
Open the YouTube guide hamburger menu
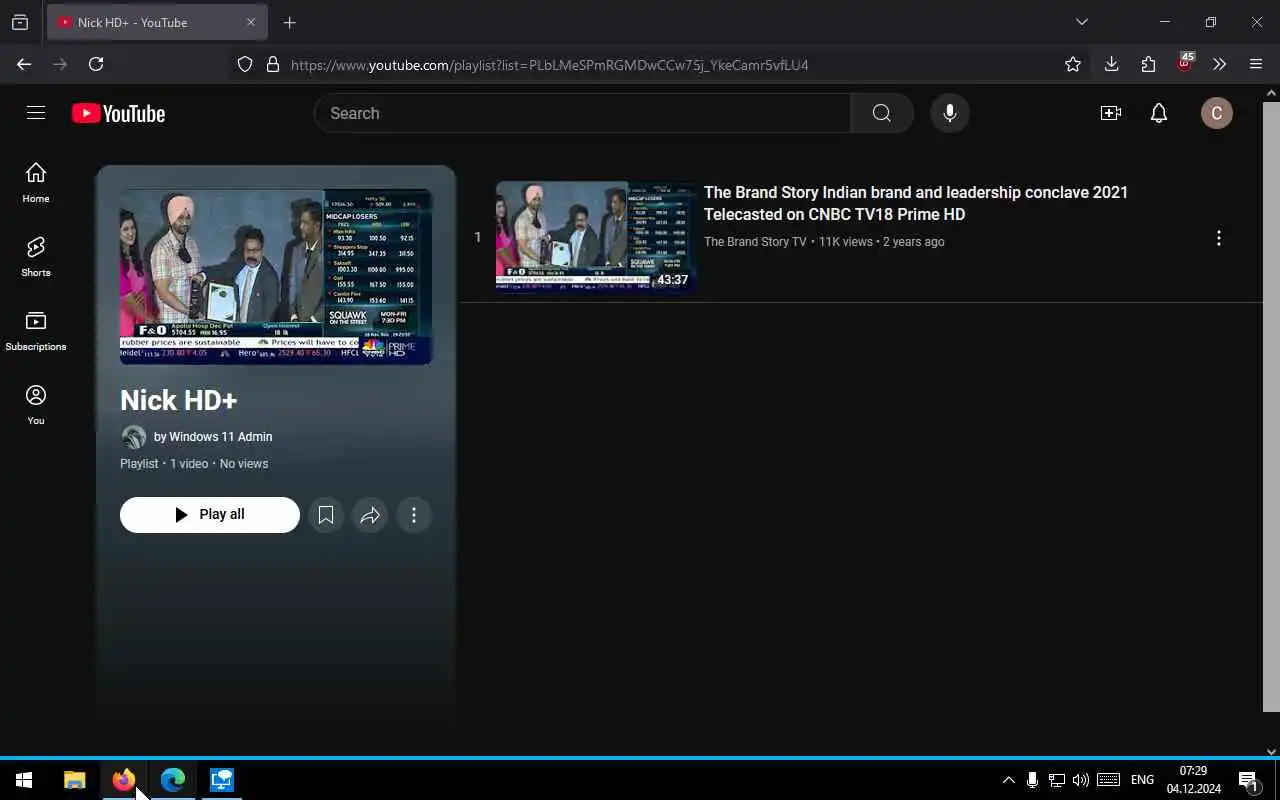(x=36, y=113)
